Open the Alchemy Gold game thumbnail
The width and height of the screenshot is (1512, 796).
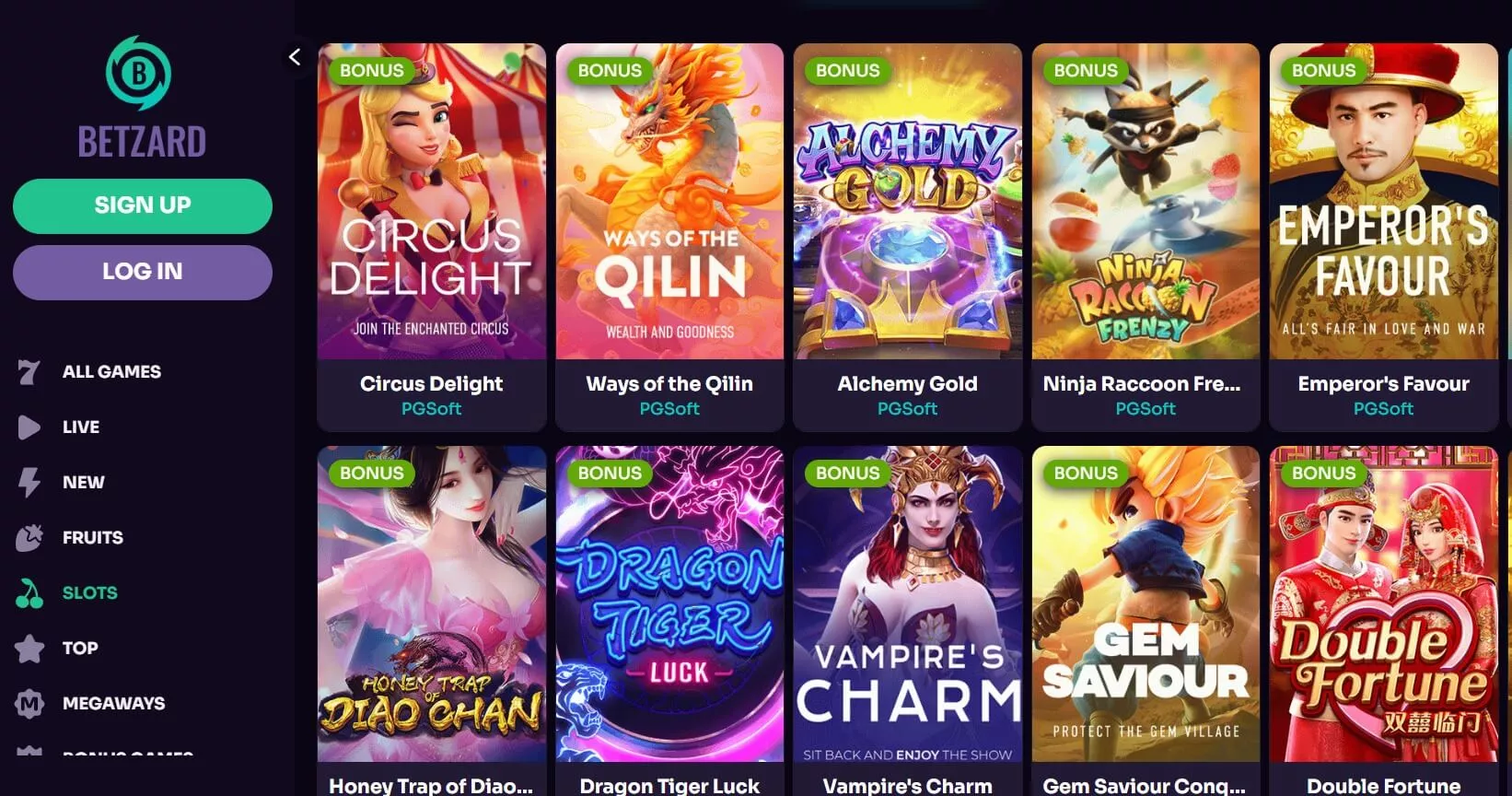coord(908,202)
